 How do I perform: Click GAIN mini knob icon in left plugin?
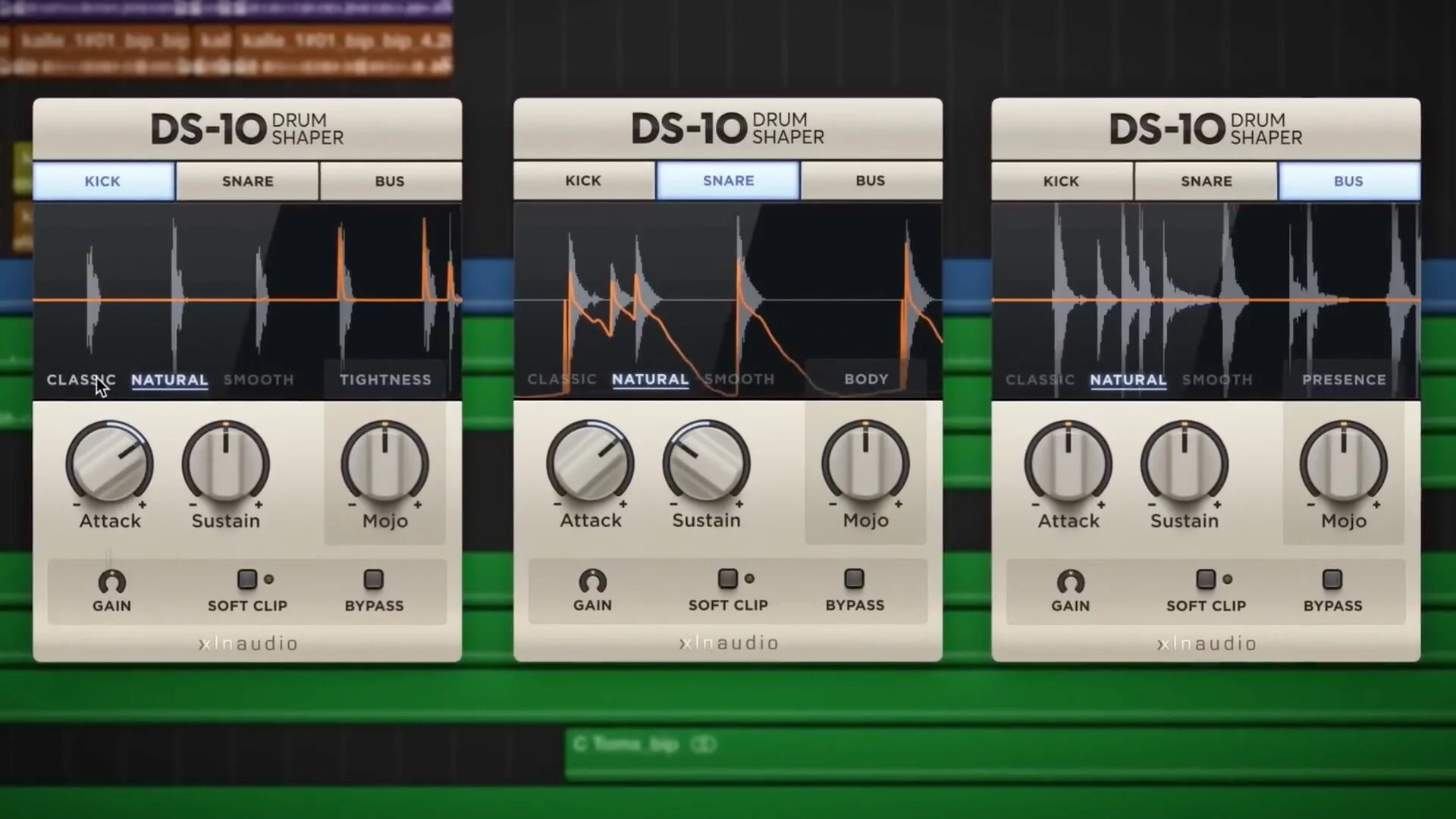tap(112, 582)
